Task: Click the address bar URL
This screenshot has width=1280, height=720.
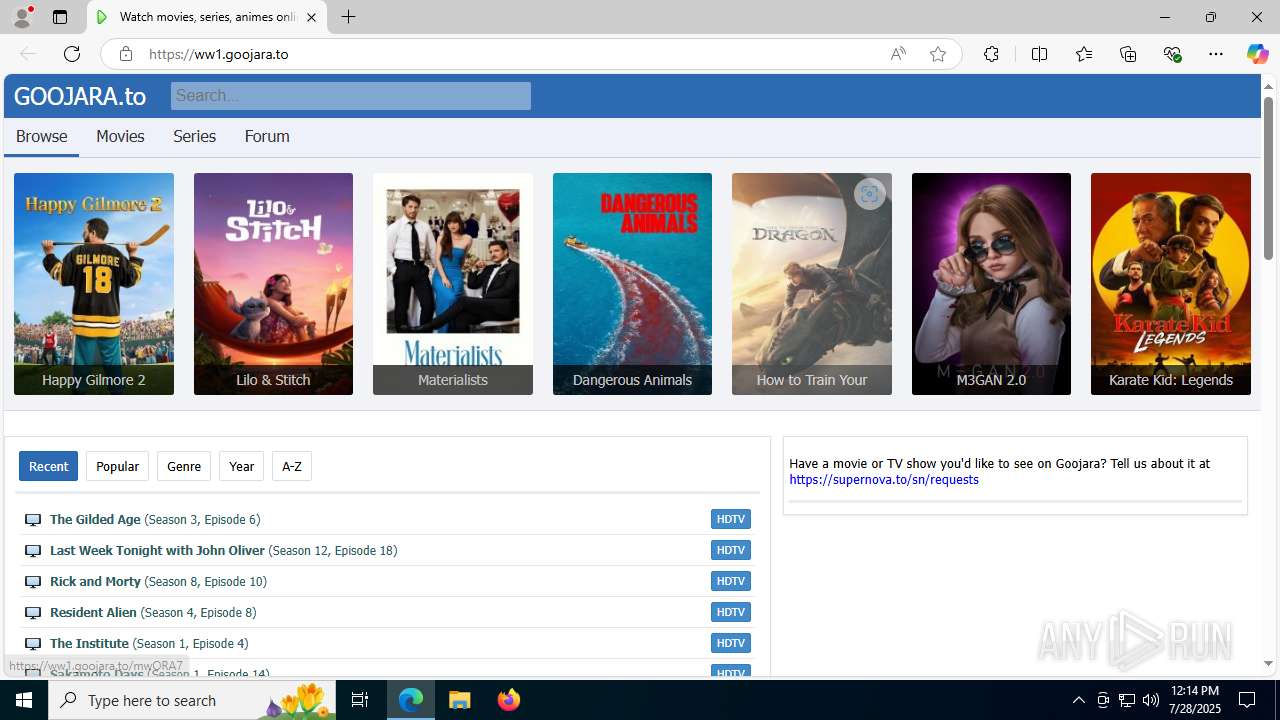Action: (x=219, y=54)
